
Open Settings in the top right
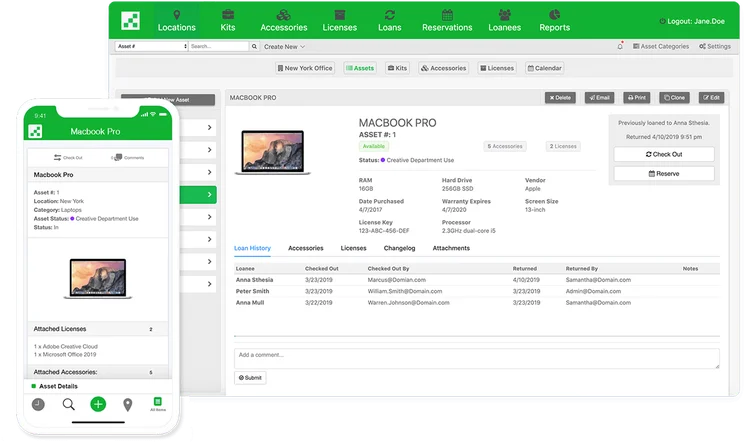pyautogui.click(x=715, y=46)
